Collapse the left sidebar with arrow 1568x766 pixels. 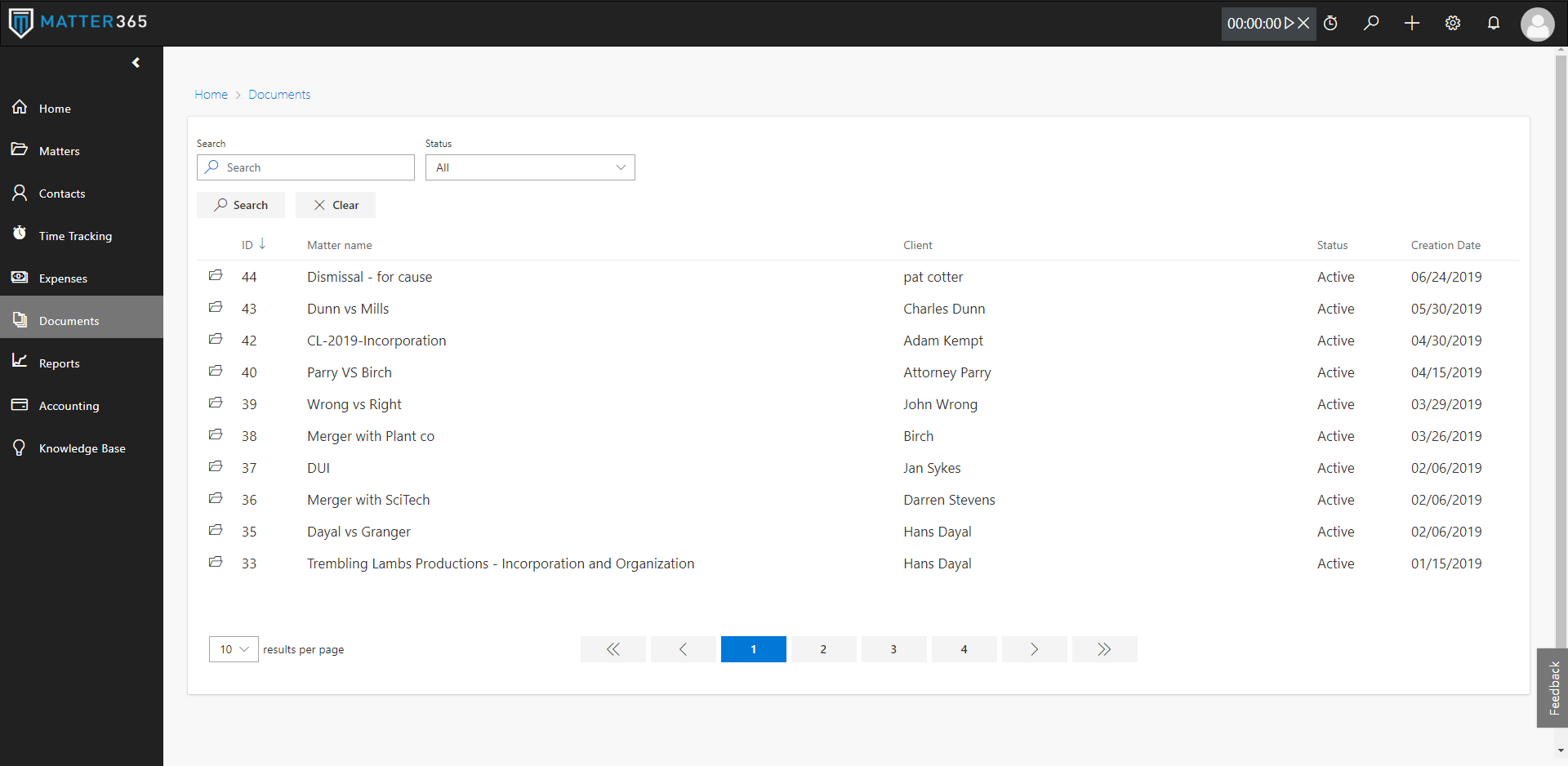coord(136,63)
